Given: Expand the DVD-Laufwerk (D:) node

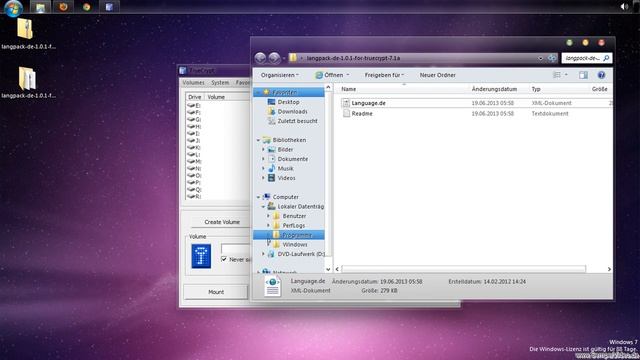Looking at the screenshot, I should pyautogui.click(x=264, y=254).
